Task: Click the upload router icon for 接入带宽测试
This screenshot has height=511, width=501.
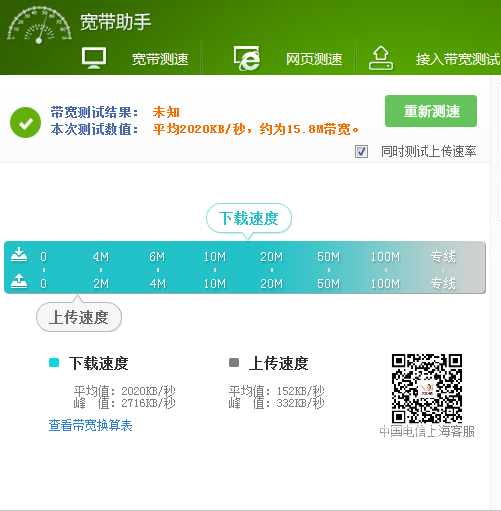Action: 381,58
